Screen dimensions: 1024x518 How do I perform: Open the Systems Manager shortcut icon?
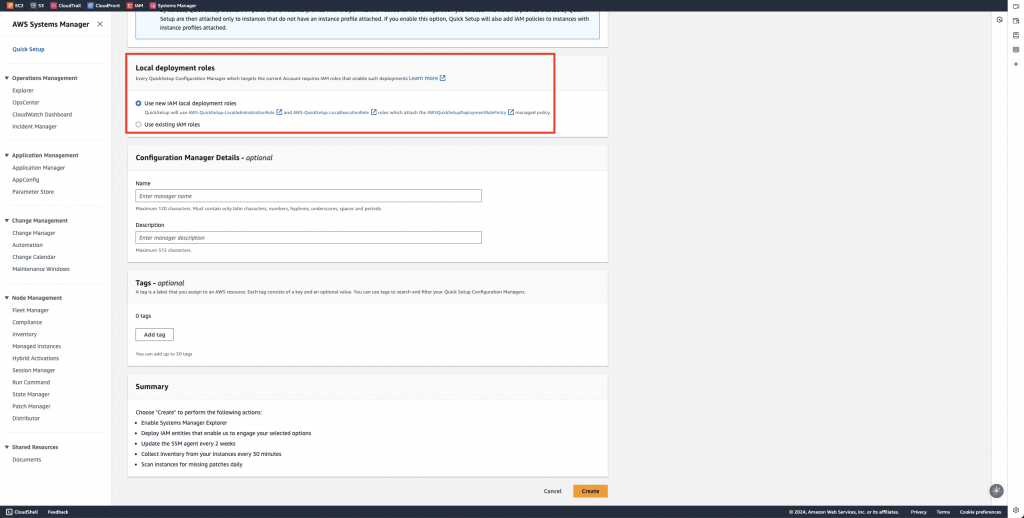click(x=153, y=5)
